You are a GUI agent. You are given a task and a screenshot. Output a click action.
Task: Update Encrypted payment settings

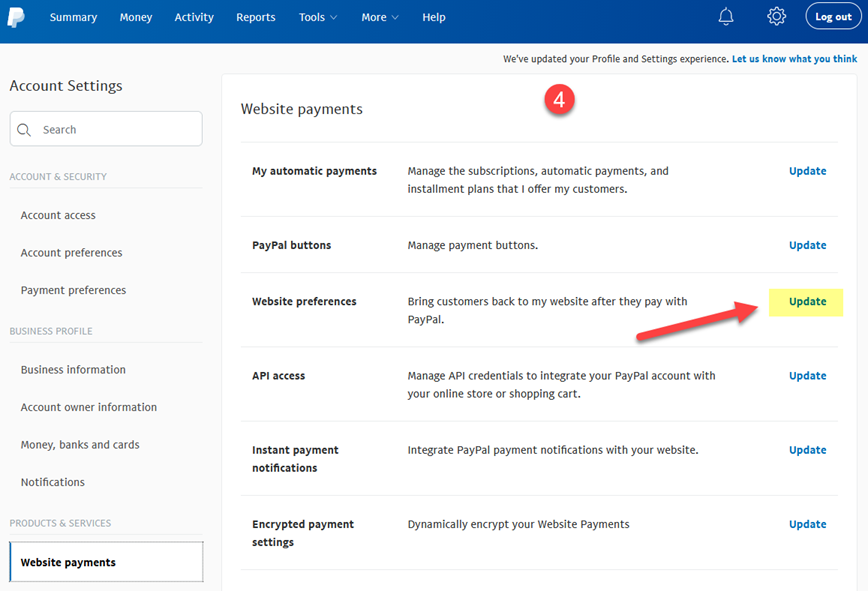[x=807, y=524]
